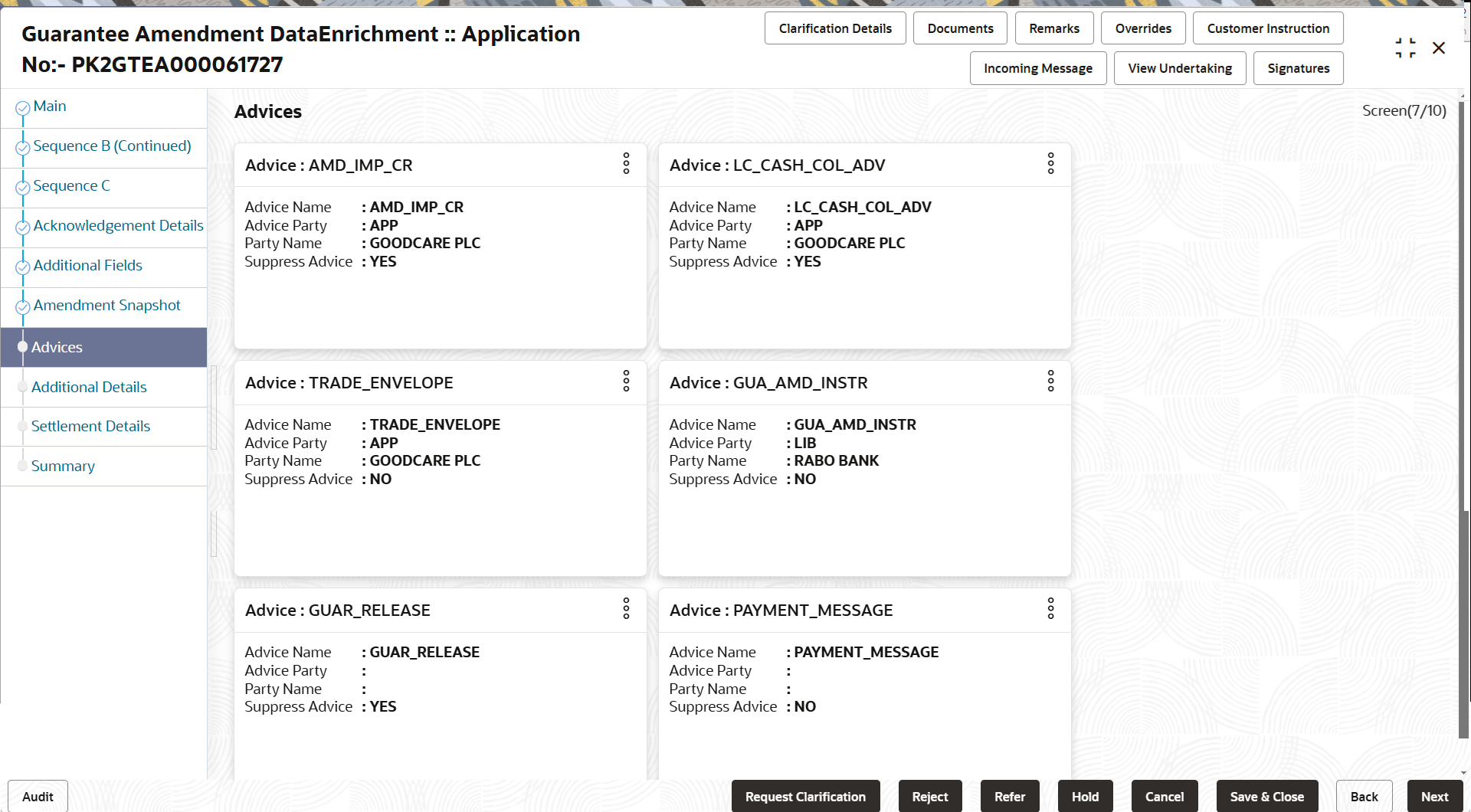Open kebab menu on LC_CASH_COL_ADV advice card
Screen dimensions: 1471x812
(x=1051, y=163)
